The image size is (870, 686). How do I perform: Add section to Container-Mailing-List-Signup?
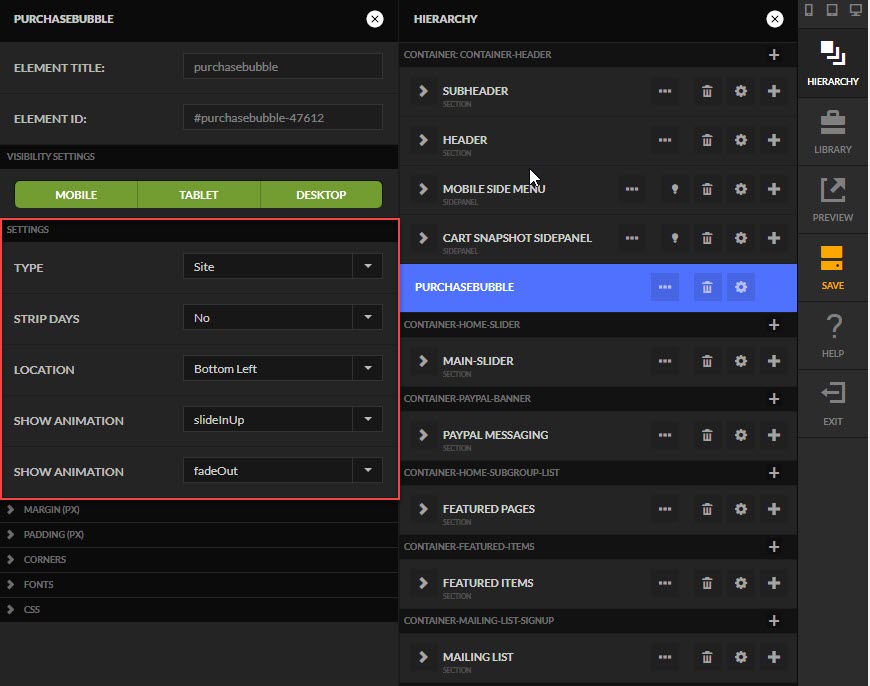pyautogui.click(x=773, y=621)
